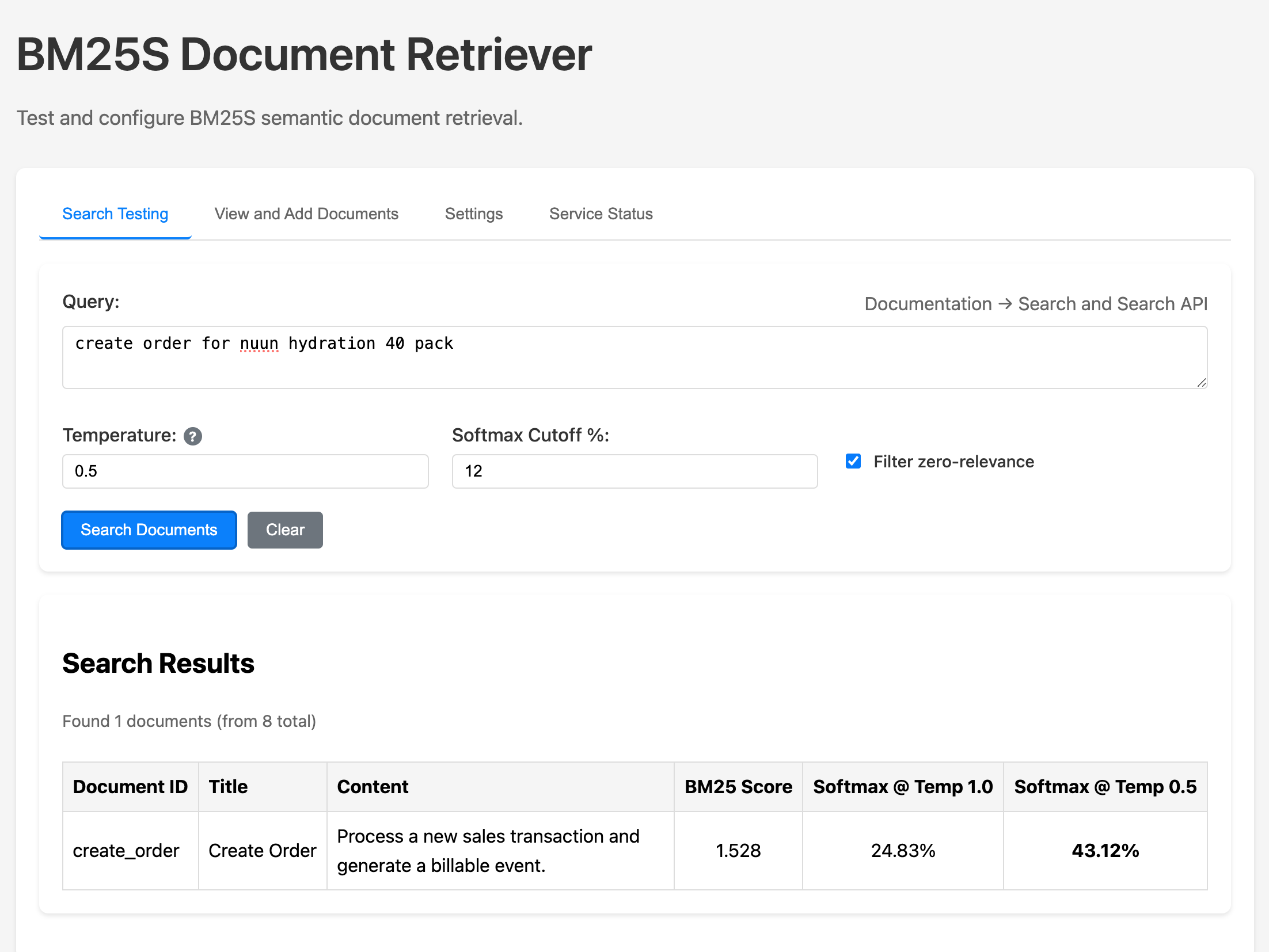Click the Search Results heading

(158, 663)
